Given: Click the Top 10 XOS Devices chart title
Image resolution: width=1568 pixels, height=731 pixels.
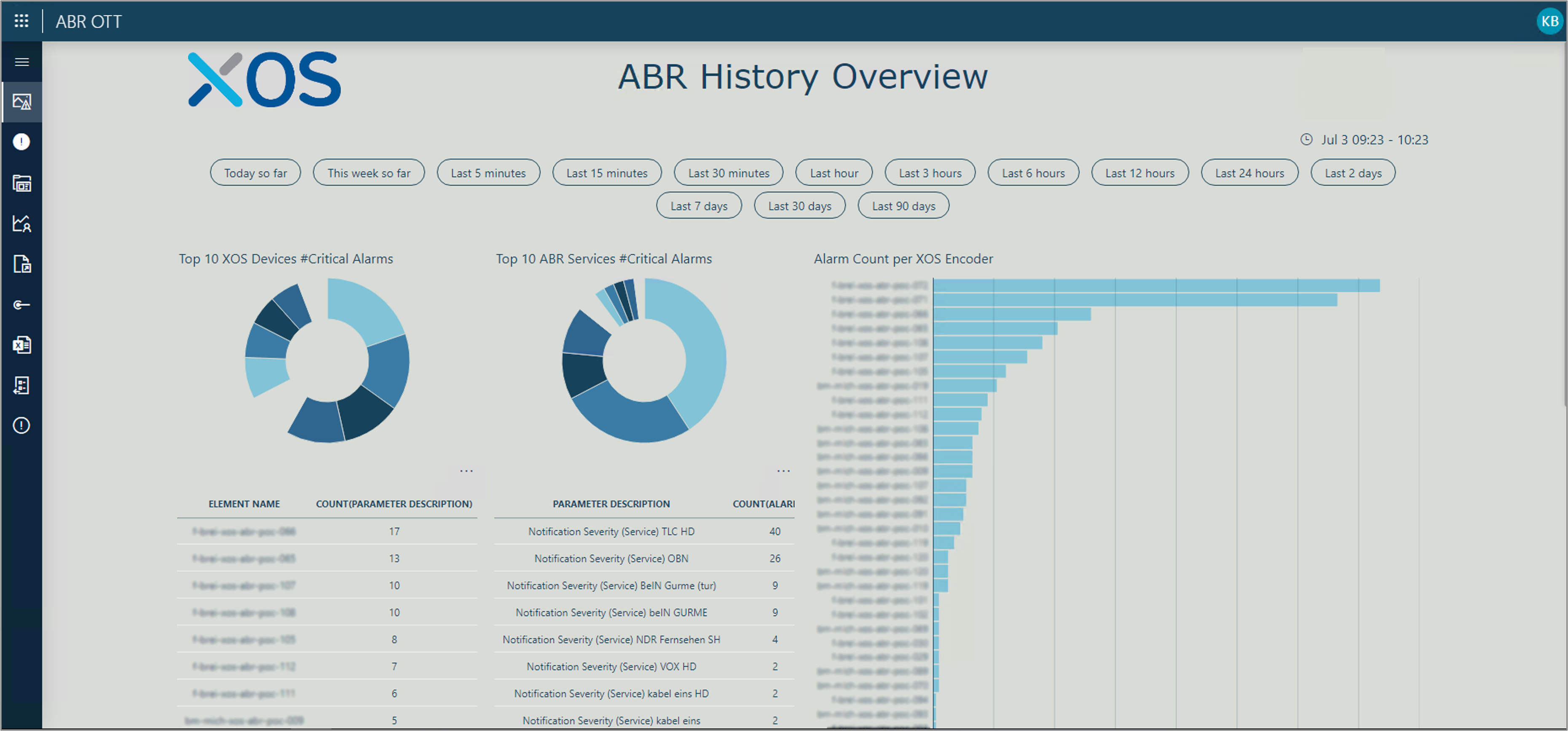Looking at the screenshot, I should tap(285, 259).
